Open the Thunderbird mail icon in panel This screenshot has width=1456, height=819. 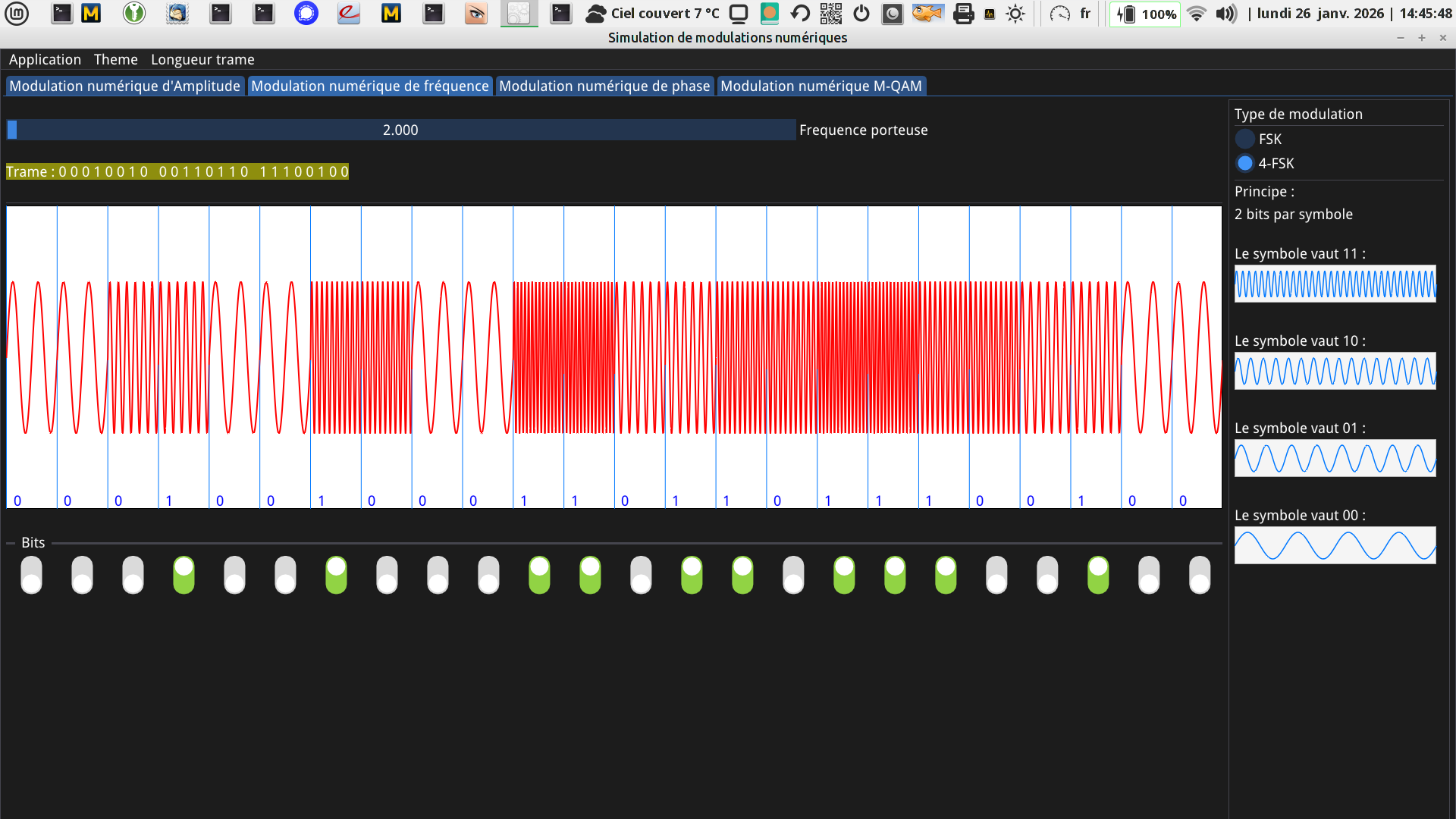tap(177, 13)
